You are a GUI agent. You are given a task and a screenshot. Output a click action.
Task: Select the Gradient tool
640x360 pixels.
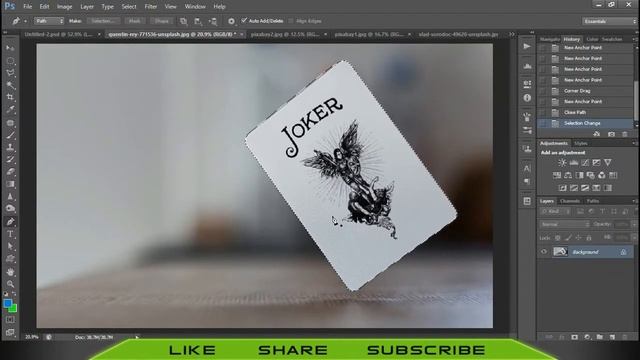point(10,184)
